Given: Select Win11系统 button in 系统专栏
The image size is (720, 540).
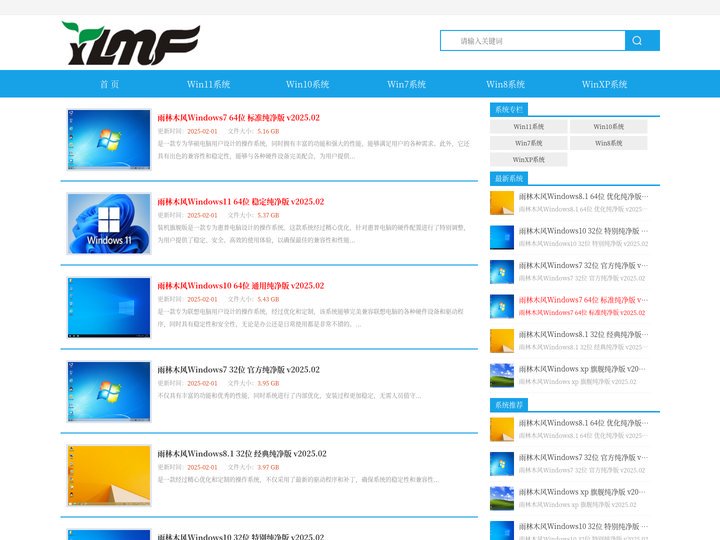Looking at the screenshot, I should pos(529,126).
